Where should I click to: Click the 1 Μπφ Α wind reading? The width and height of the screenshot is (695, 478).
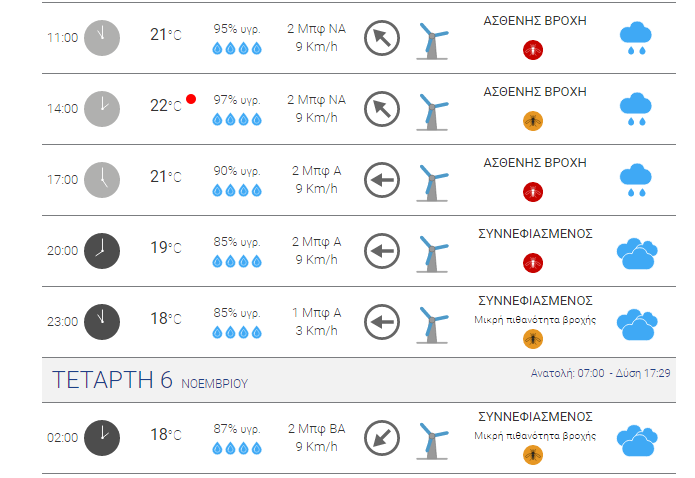click(316, 313)
